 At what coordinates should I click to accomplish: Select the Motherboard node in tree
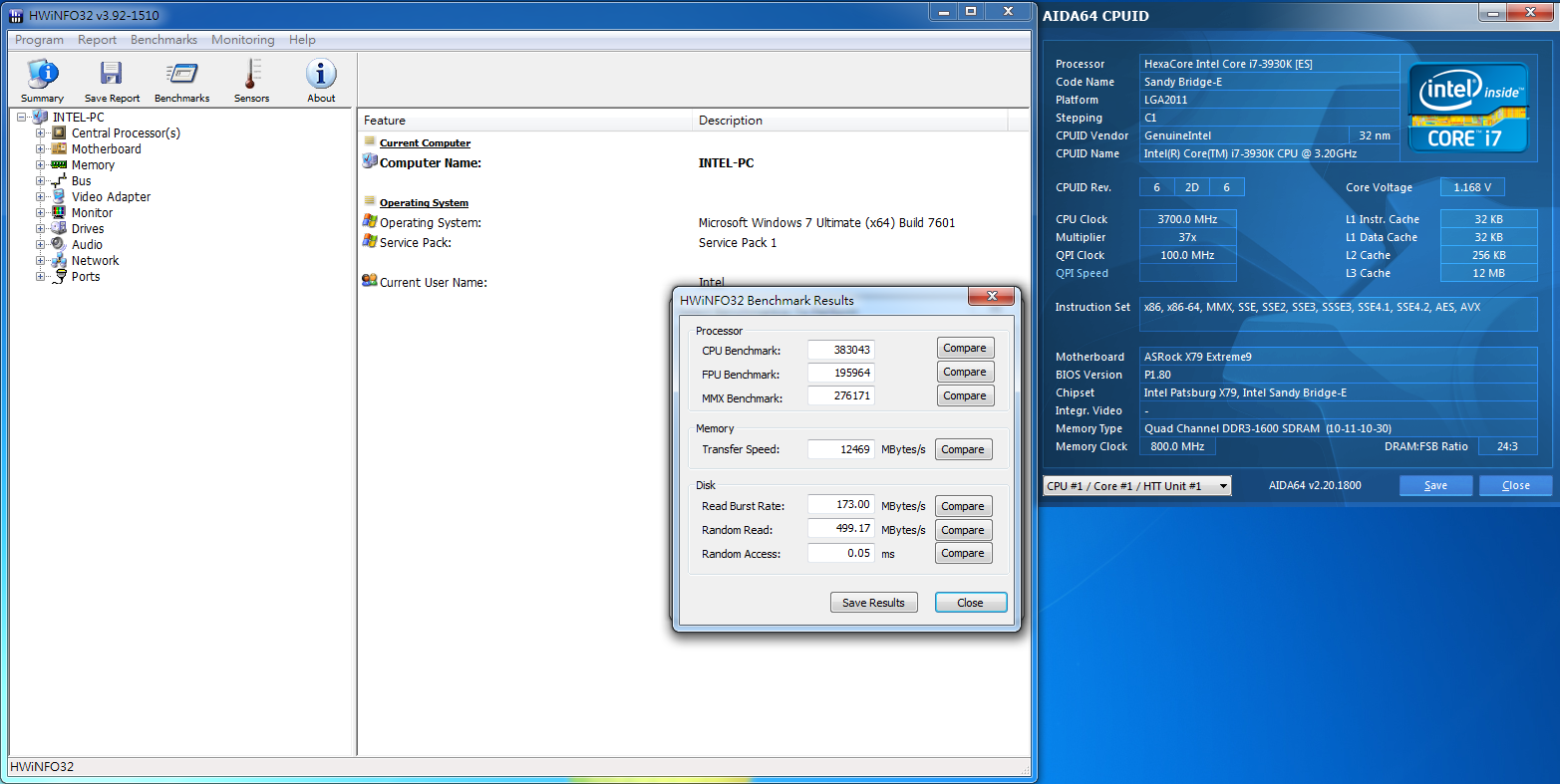[106, 148]
